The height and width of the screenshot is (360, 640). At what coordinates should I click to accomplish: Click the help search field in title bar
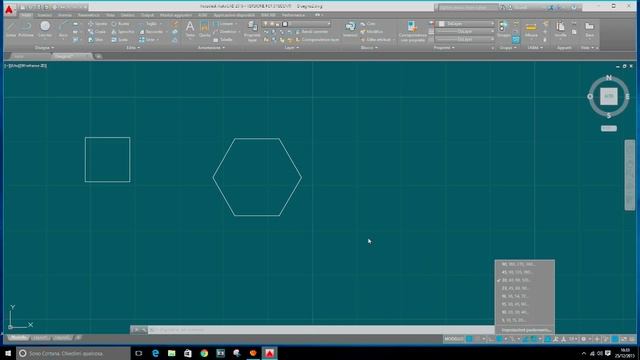click(468, 7)
